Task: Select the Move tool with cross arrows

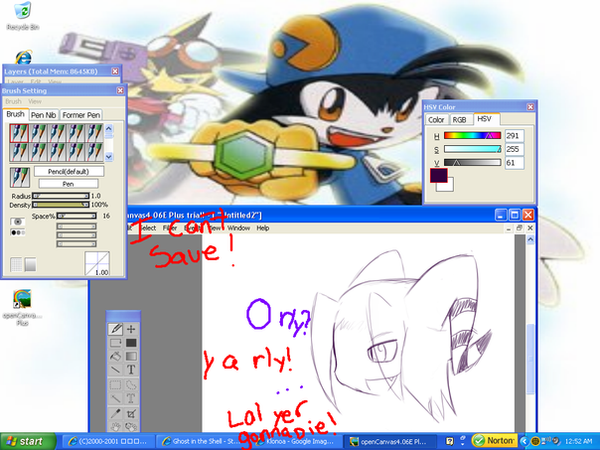Action: click(131, 329)
